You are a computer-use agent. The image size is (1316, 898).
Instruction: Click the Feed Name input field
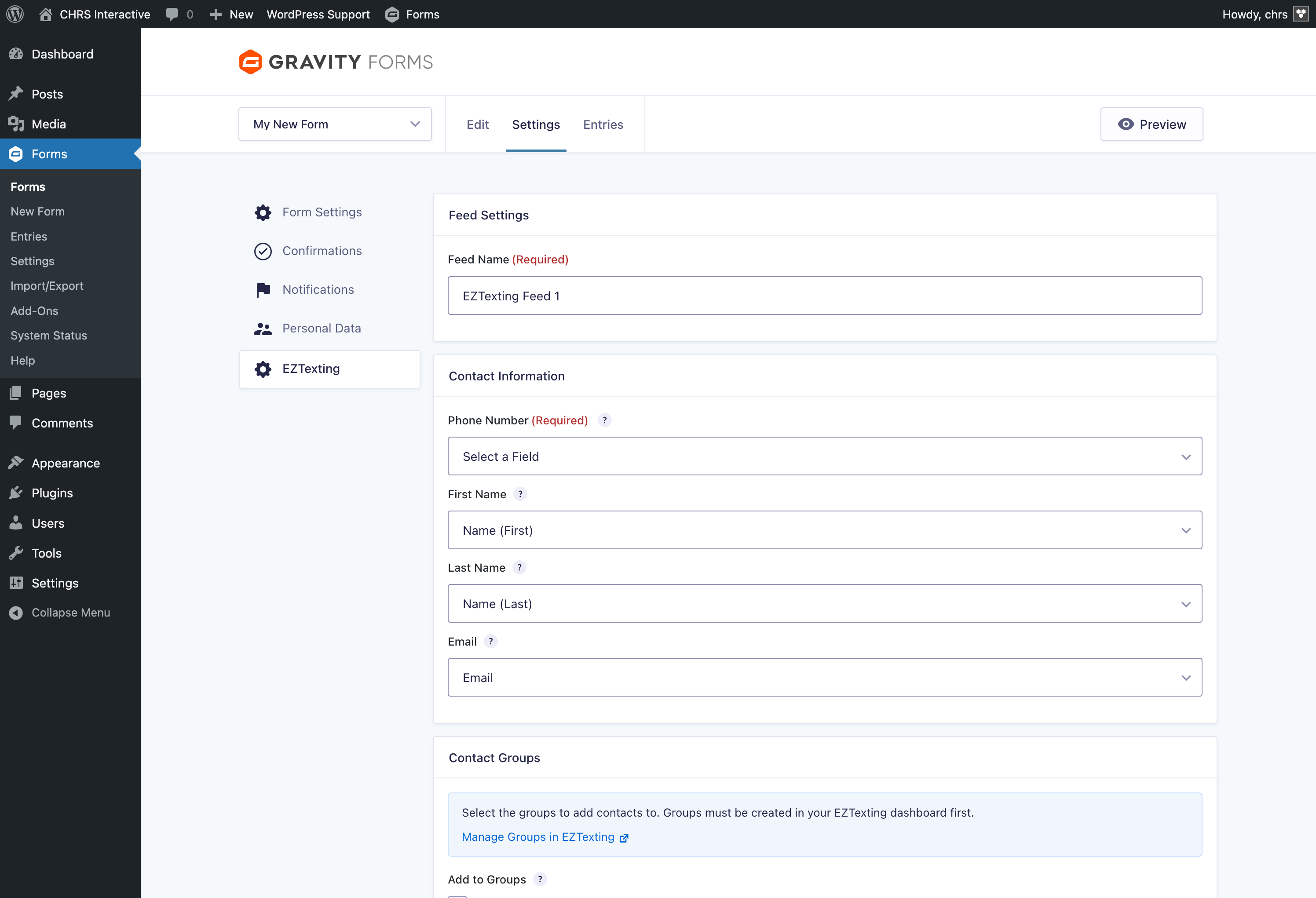pyautogui.click(x=825, y=296)
